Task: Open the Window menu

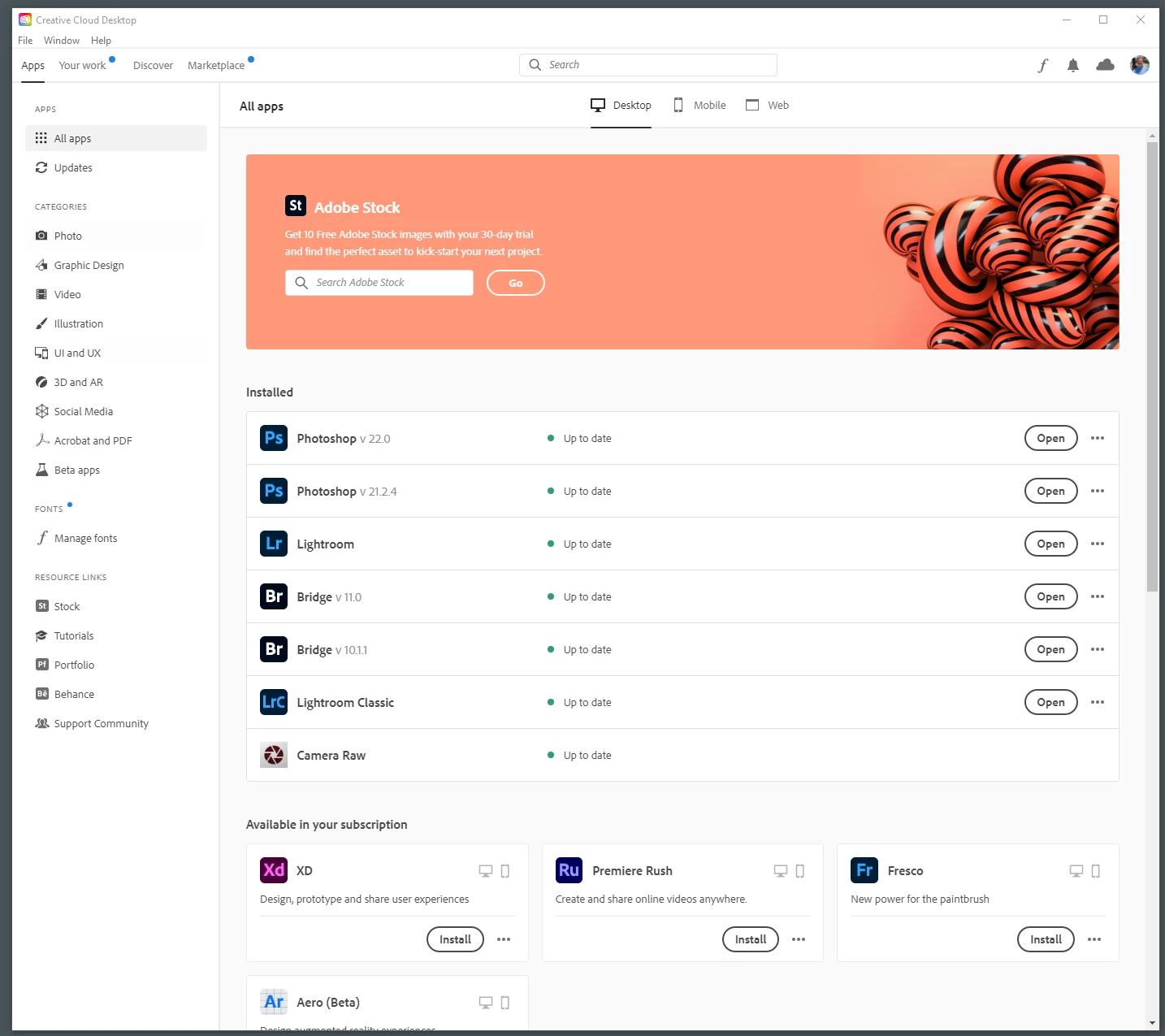Action: [62, 41]
